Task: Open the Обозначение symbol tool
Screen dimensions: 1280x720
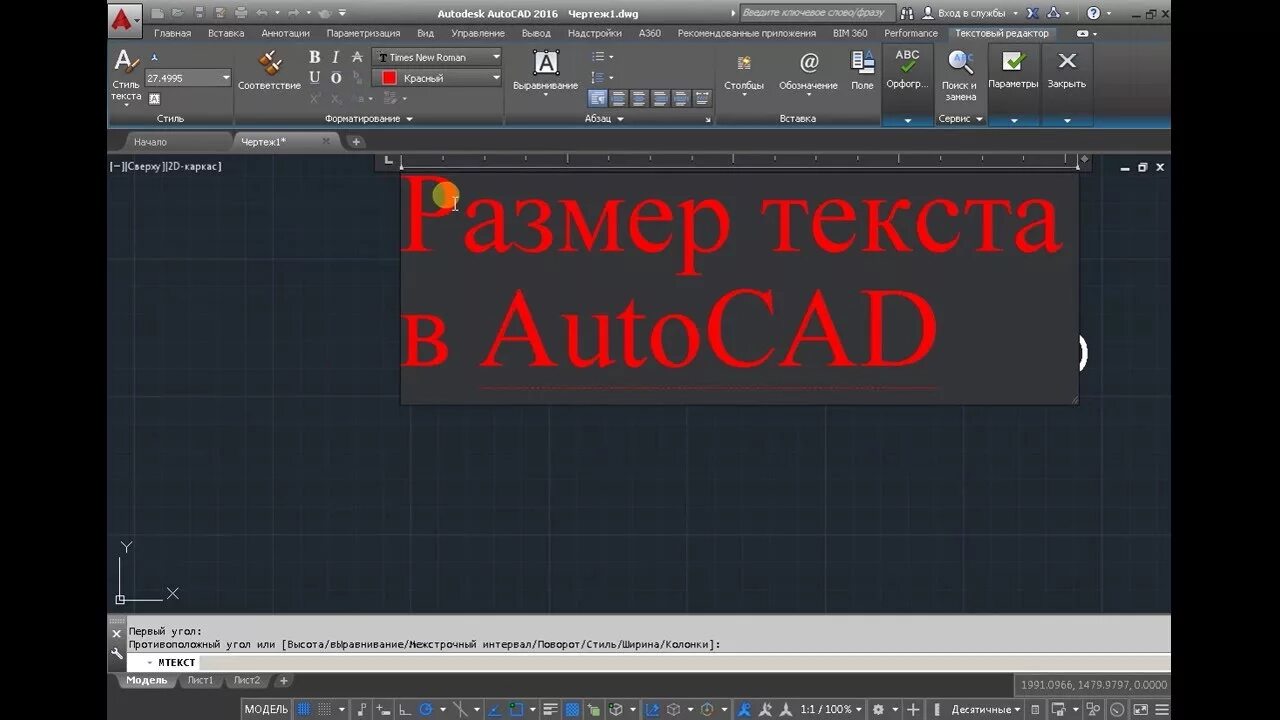Action: tap(808, 70)
